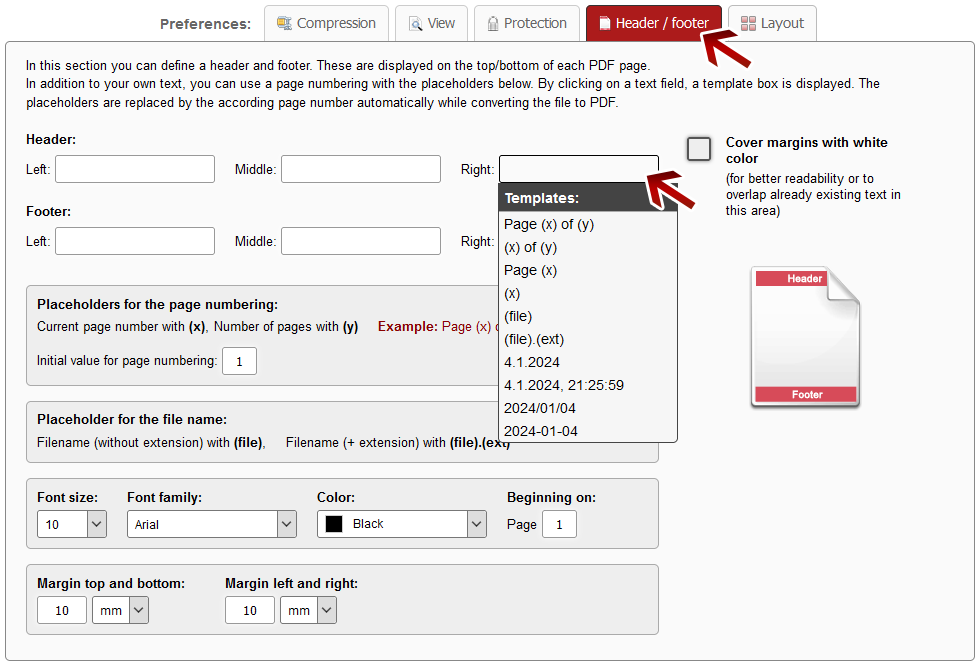
Task: Click the initial page numbering value field
Action: [x=239, y=361]
